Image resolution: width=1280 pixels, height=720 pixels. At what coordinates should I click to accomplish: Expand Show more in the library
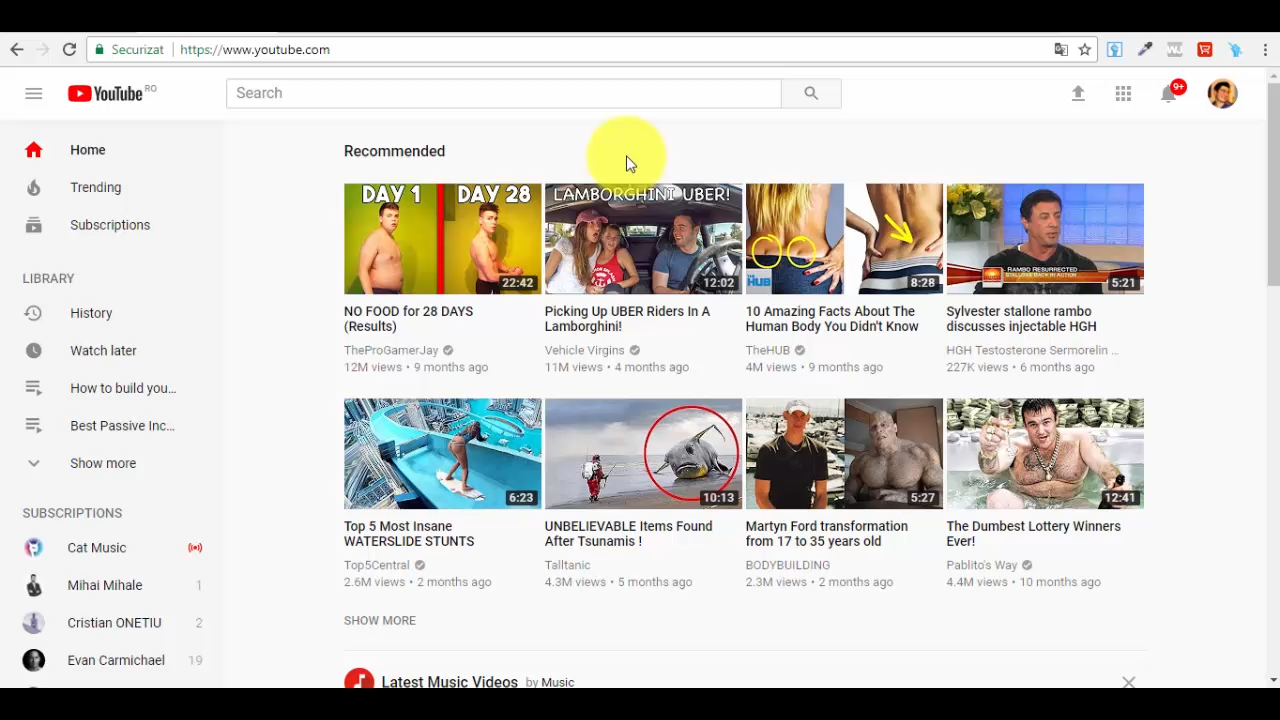tap(103, 463)
